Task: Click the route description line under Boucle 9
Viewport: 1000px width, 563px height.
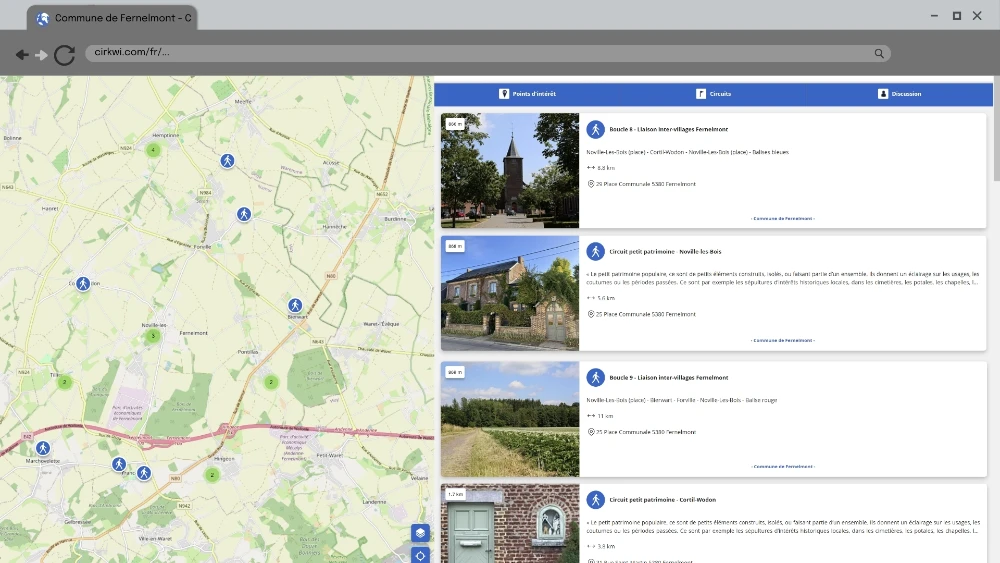Action: point(682,400)
